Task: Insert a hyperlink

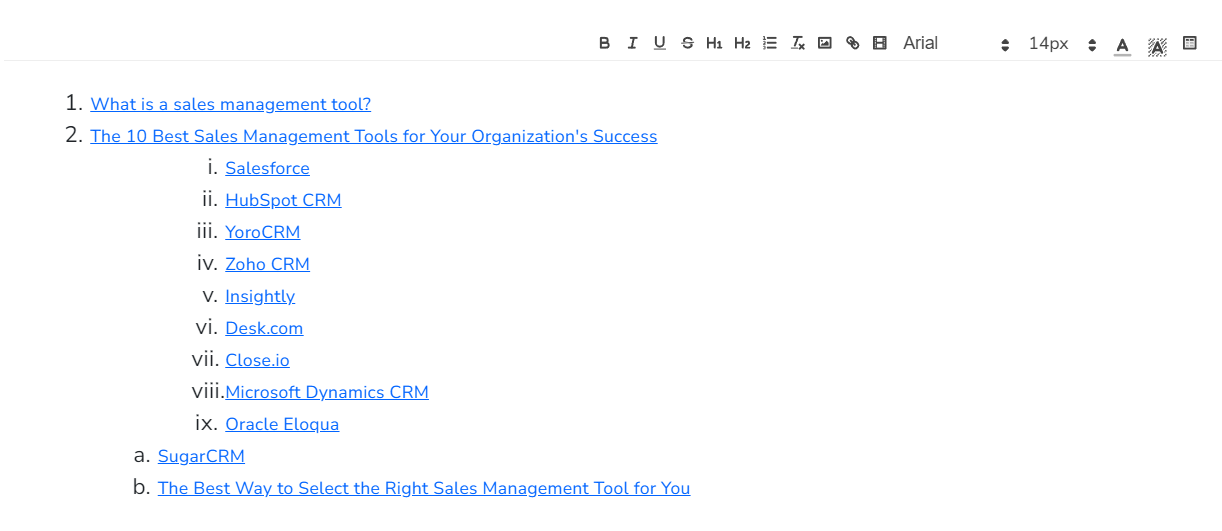Action: pyautogui.click(x=853, y=43)
